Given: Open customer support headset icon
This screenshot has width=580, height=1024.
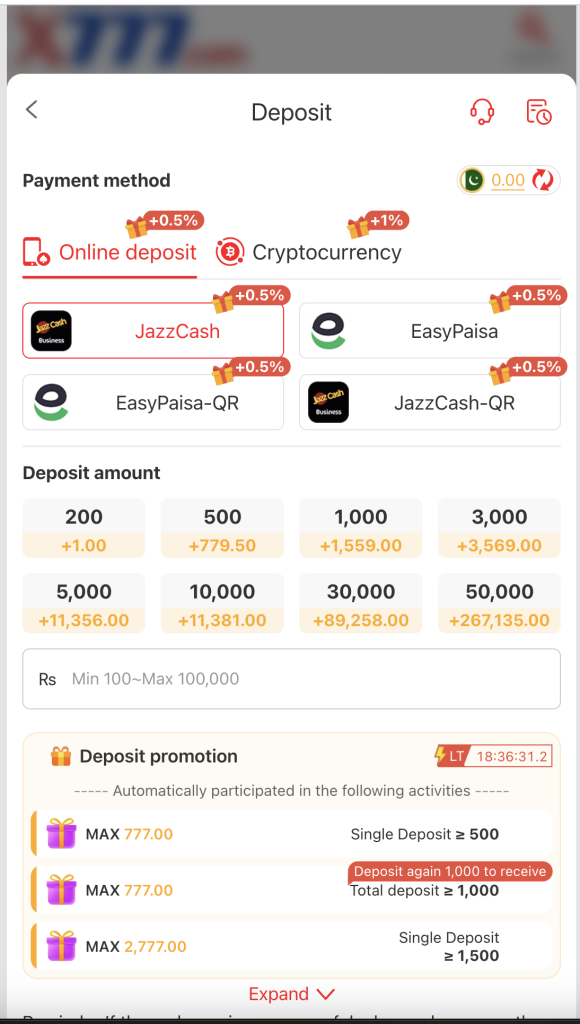Looking at the screenshot, I should (x=482, y=111).
